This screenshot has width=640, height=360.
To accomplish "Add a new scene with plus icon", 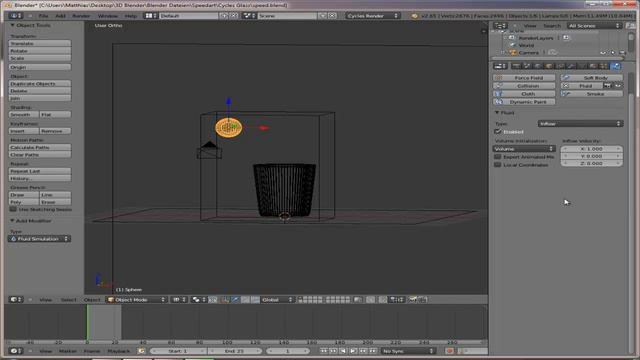I will coord(324,16).
